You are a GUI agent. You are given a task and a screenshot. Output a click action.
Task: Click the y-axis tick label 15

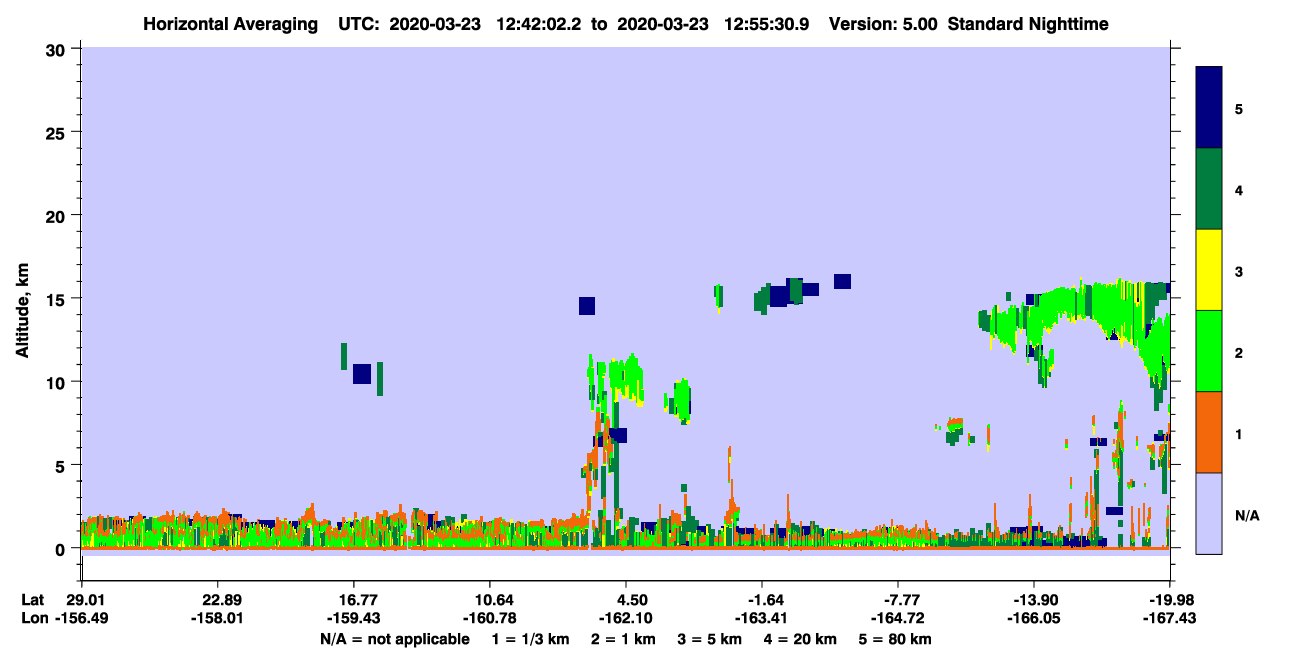(x=58, y=299)
